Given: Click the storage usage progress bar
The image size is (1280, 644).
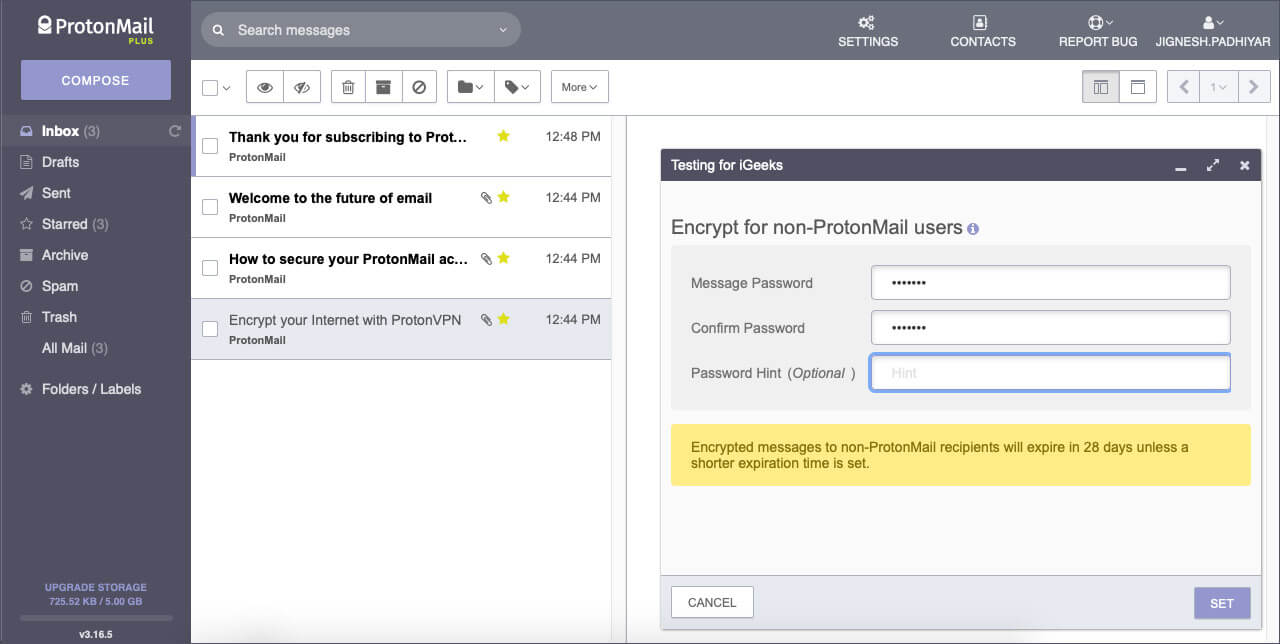Looking at the screenshot, I should coord(96,618).
